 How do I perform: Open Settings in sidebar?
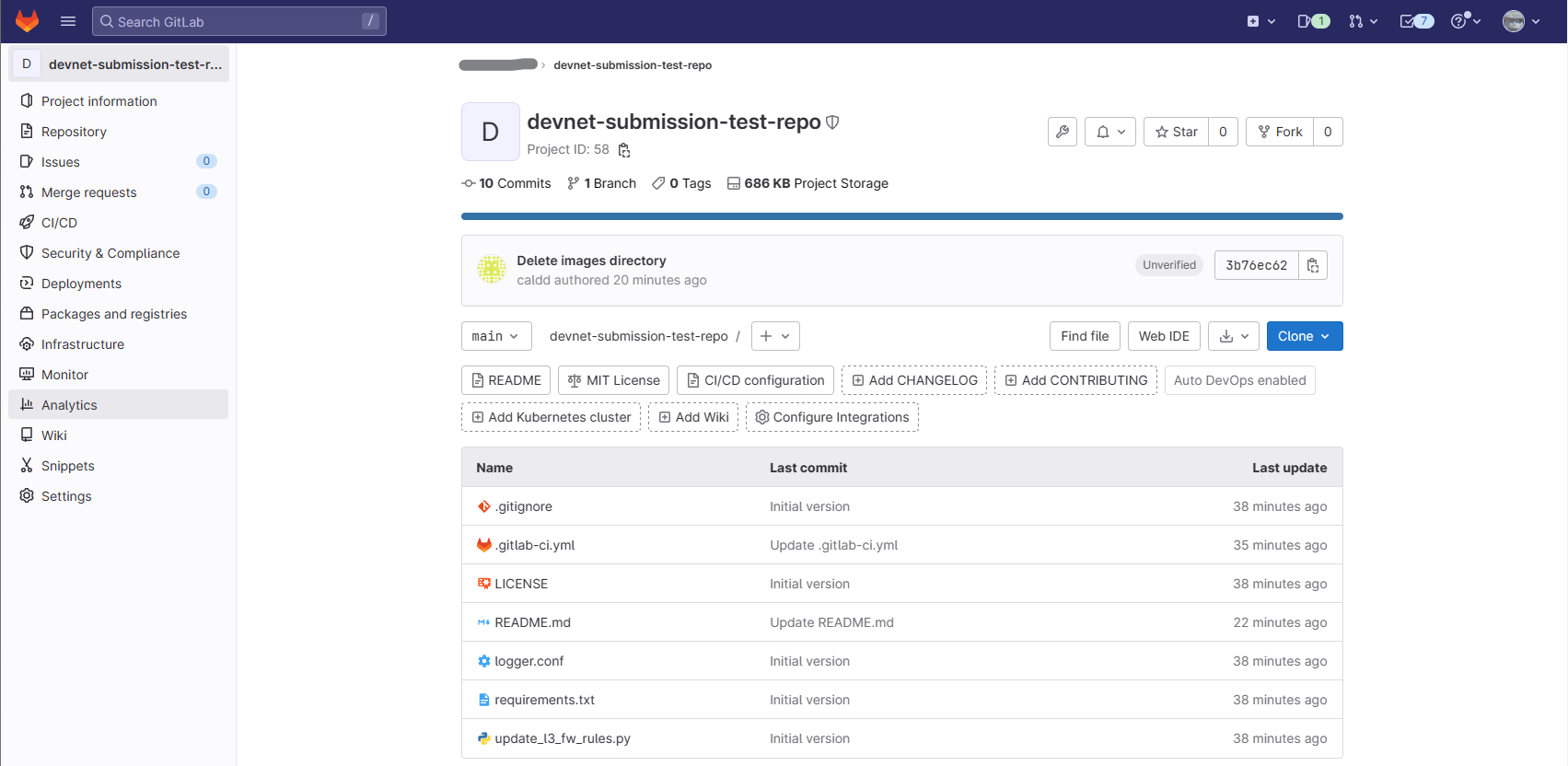(119, 496)
